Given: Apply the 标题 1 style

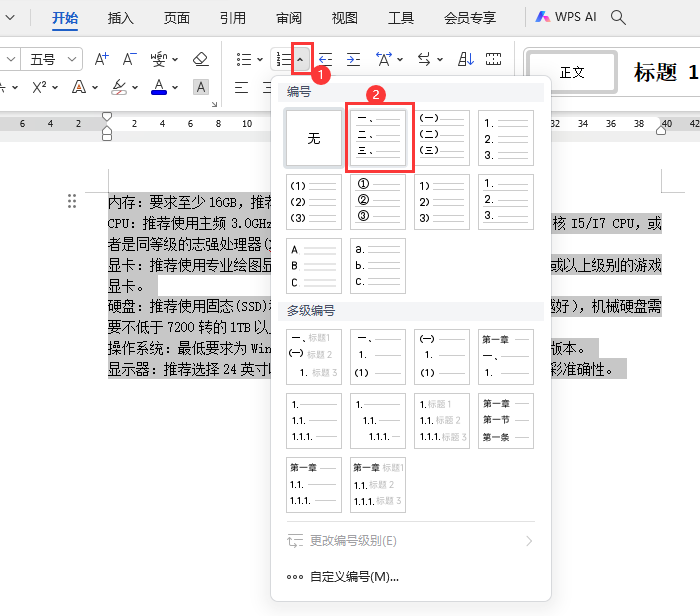Looking at the screenshot, I should point(665,72).
